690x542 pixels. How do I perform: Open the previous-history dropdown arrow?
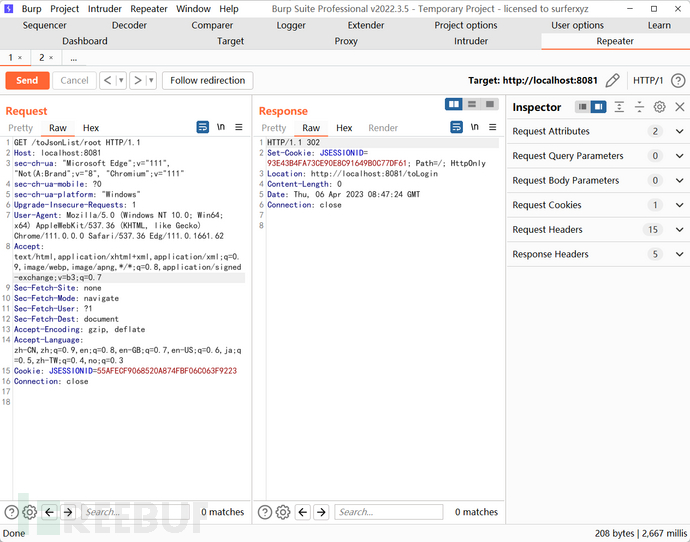click(x=121, y=81)
